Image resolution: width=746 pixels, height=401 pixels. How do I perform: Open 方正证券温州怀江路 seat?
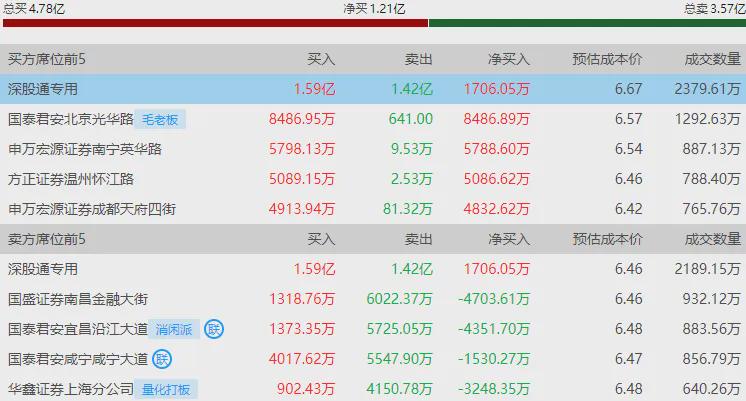[71, 179]
